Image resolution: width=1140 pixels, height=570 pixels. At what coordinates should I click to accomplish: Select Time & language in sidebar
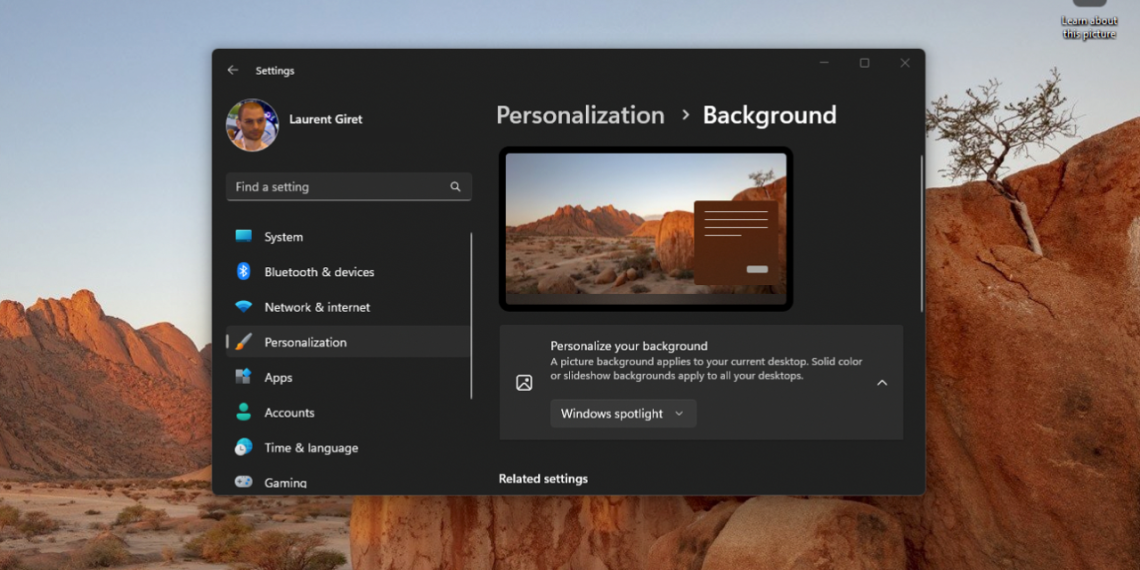click(310, 448)
